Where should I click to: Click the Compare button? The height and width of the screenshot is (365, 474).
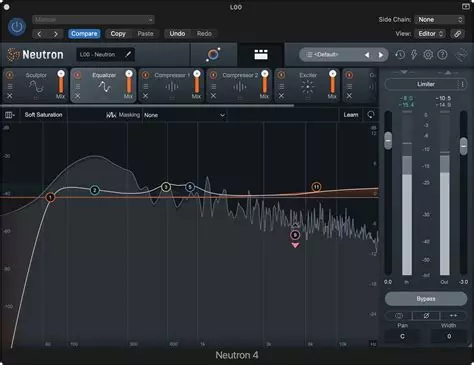click(84, 34)
